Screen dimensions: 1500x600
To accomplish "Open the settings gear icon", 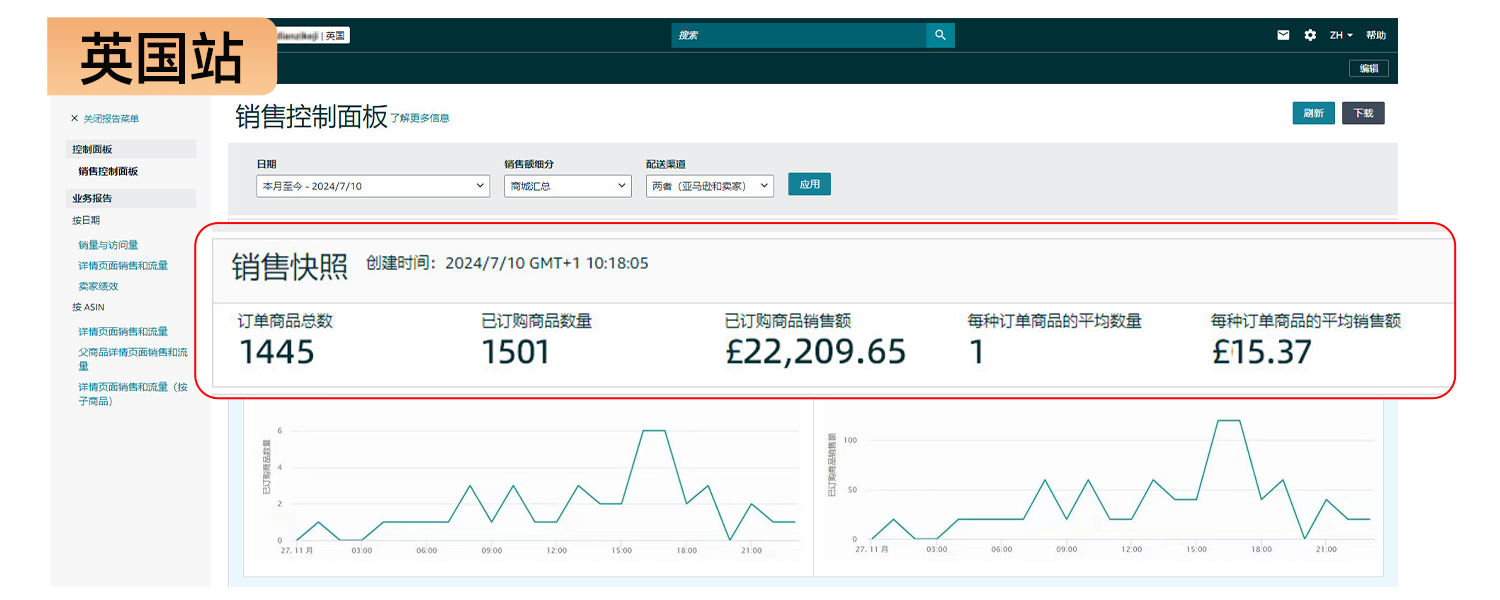I will (1310, 34).
